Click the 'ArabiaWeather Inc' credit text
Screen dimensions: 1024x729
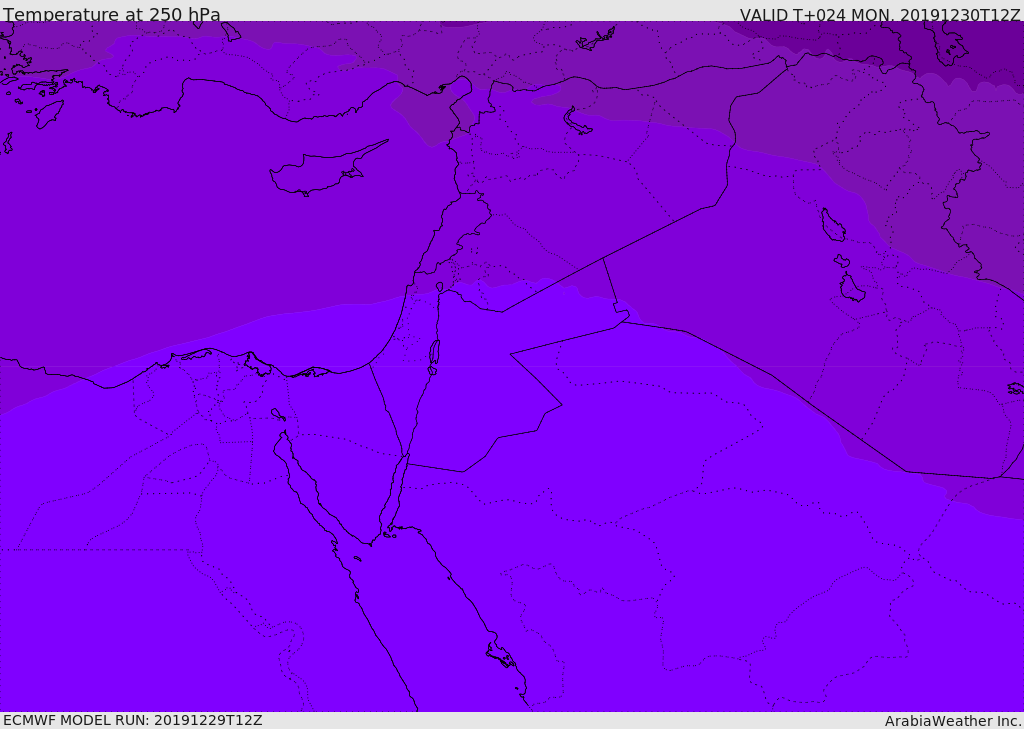[952, 721]
